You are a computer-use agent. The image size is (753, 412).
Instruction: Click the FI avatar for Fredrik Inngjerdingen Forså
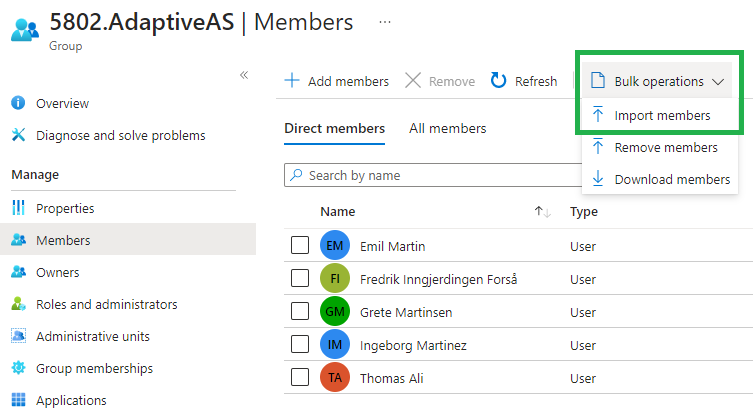point(335,278)
